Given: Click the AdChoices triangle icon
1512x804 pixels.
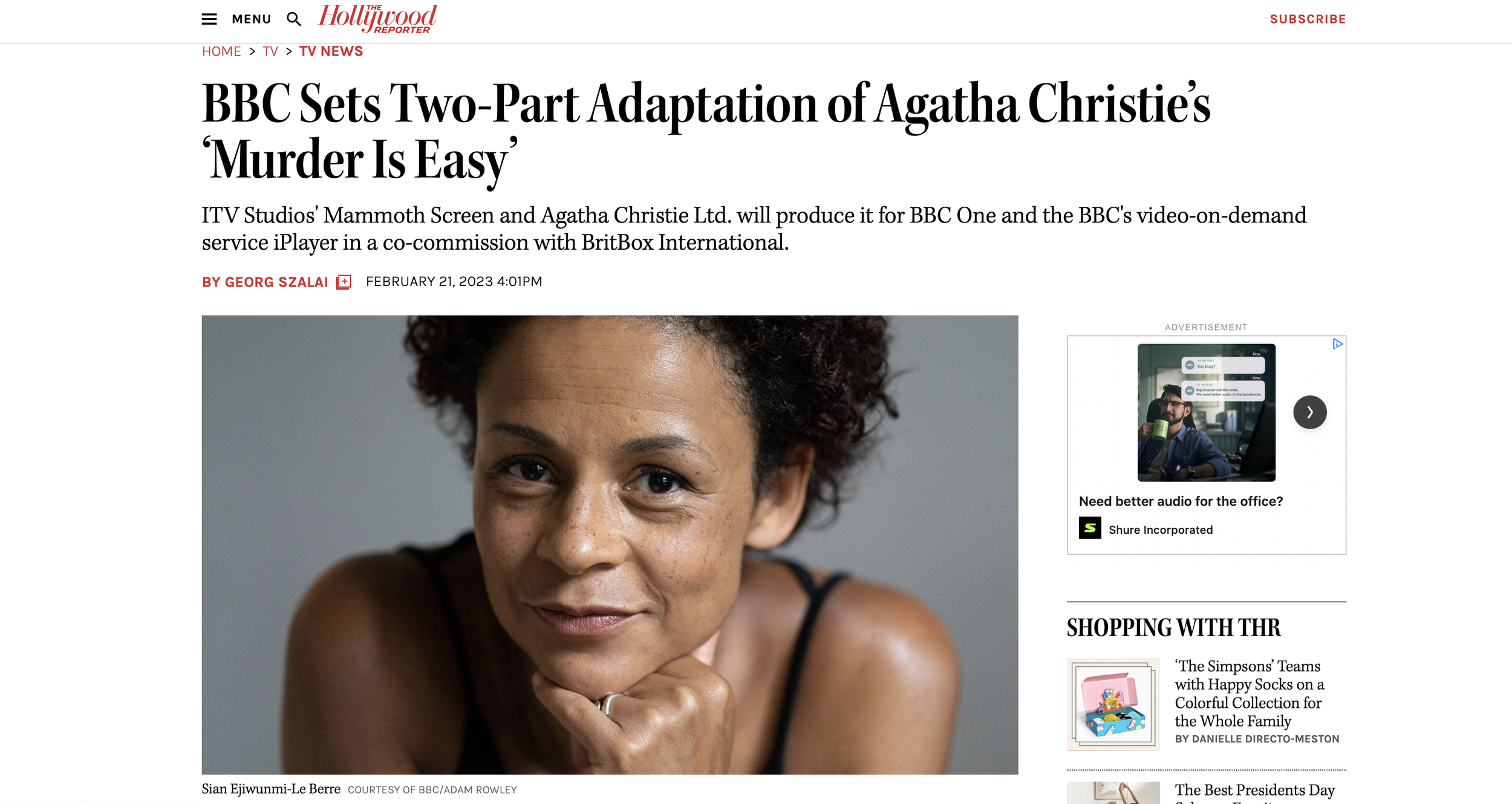Looking at the screenshot, I should tap(1337, 344).
